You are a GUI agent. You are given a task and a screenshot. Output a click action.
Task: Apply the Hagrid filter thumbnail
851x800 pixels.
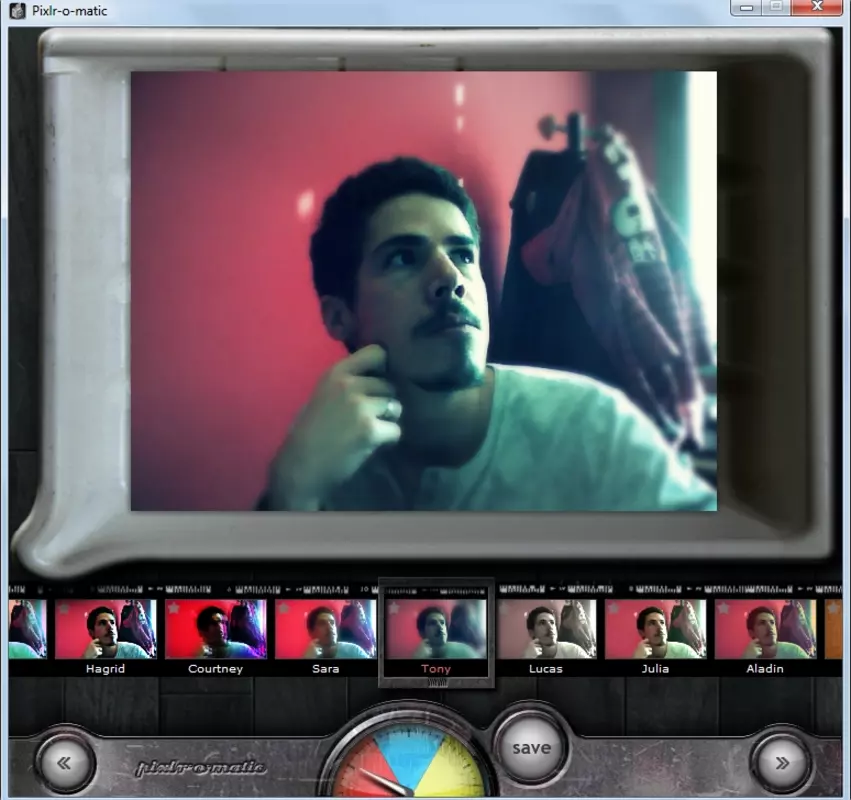point(106,629)
